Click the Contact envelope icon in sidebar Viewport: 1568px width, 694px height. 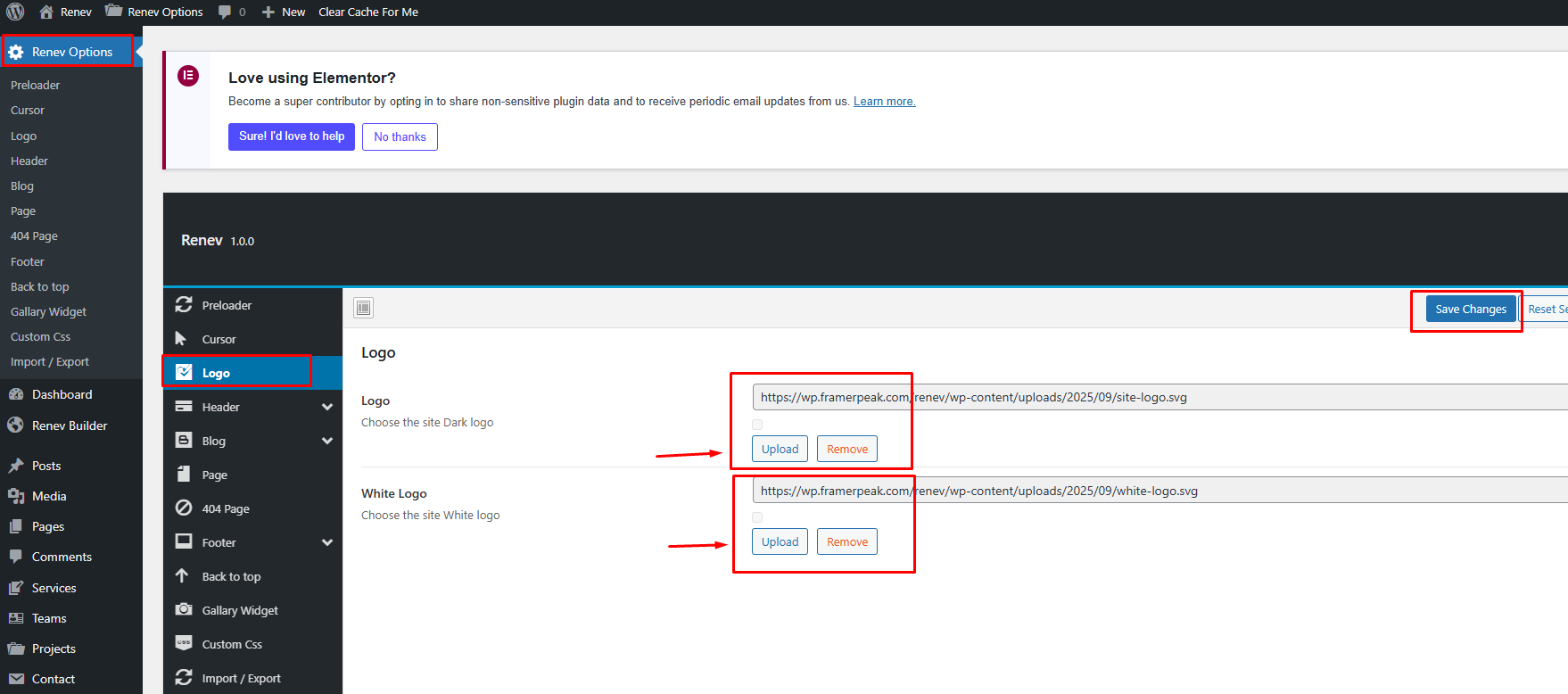pos(16,679)
